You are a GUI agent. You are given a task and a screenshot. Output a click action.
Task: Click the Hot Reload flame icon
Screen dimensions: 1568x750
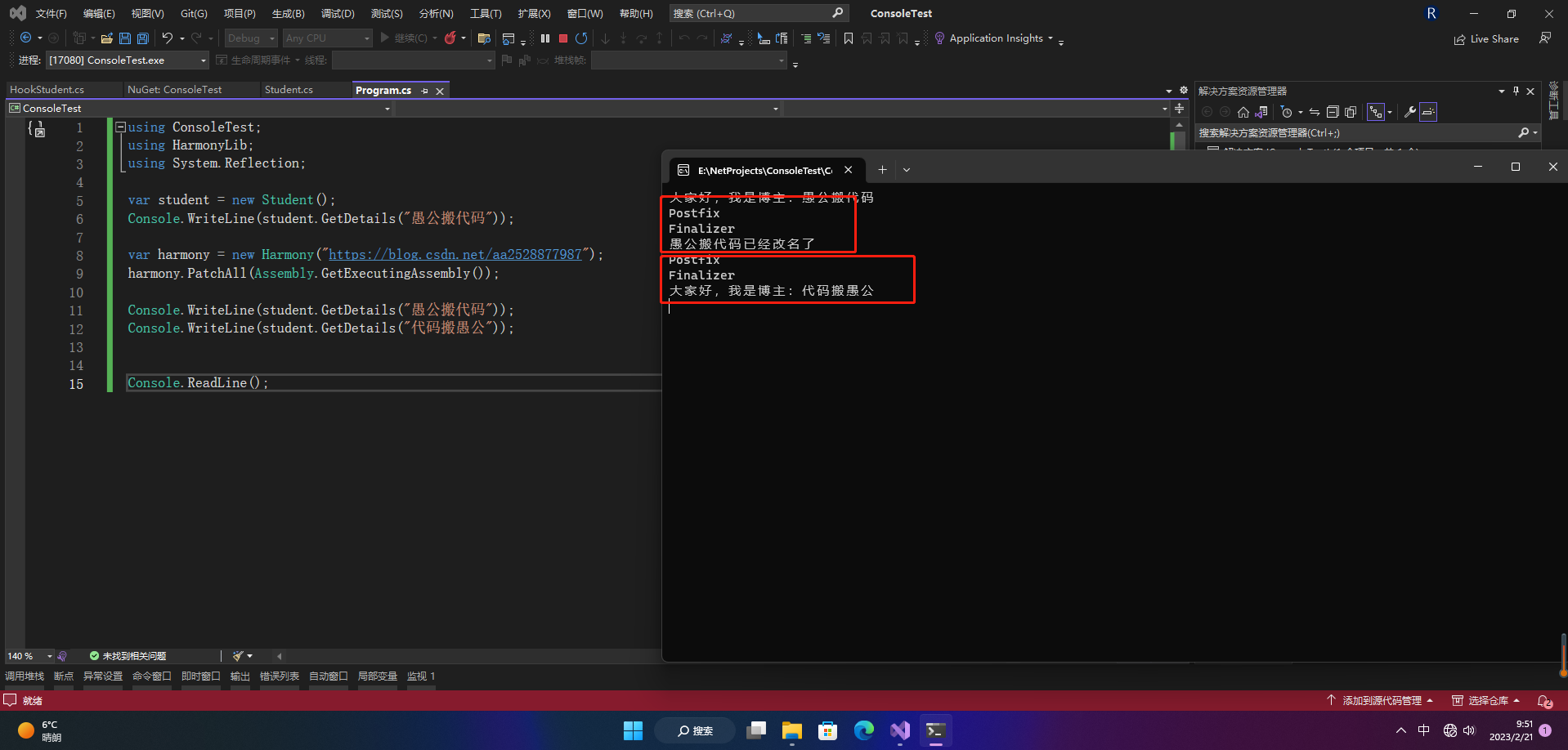pyautogui.click(x=450, y=38)
